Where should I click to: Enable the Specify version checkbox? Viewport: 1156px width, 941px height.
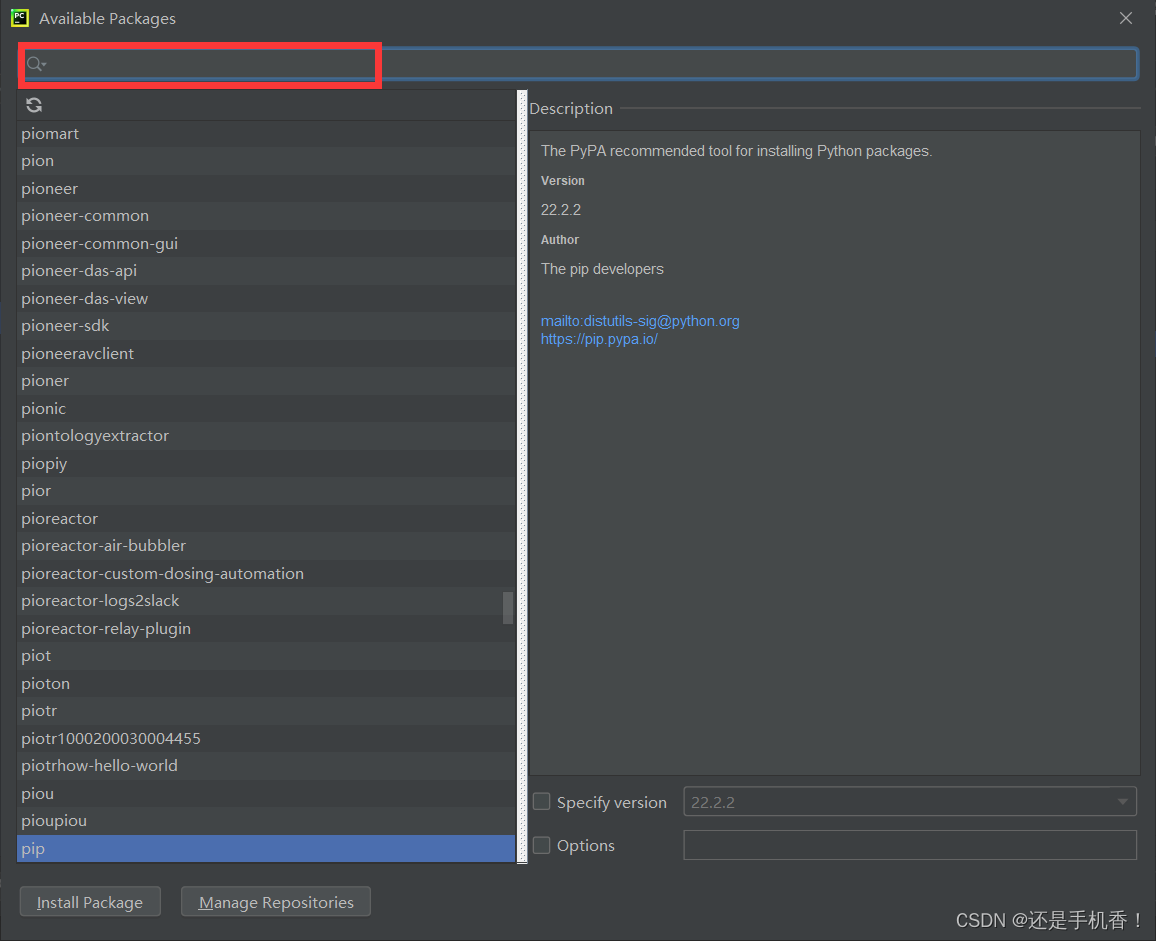542,802
